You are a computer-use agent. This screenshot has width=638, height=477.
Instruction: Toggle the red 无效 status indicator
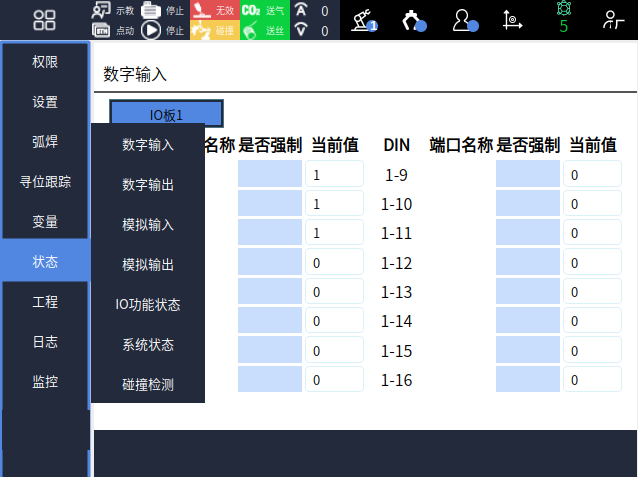point(214,10)
